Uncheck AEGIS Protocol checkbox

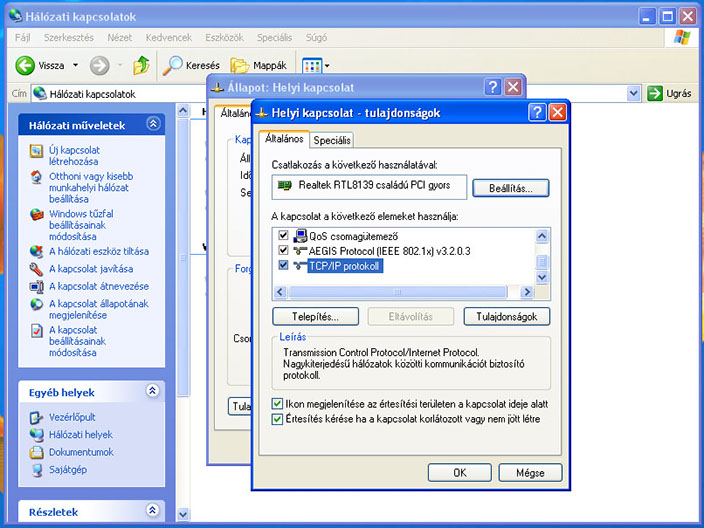[x=283, y=250]
